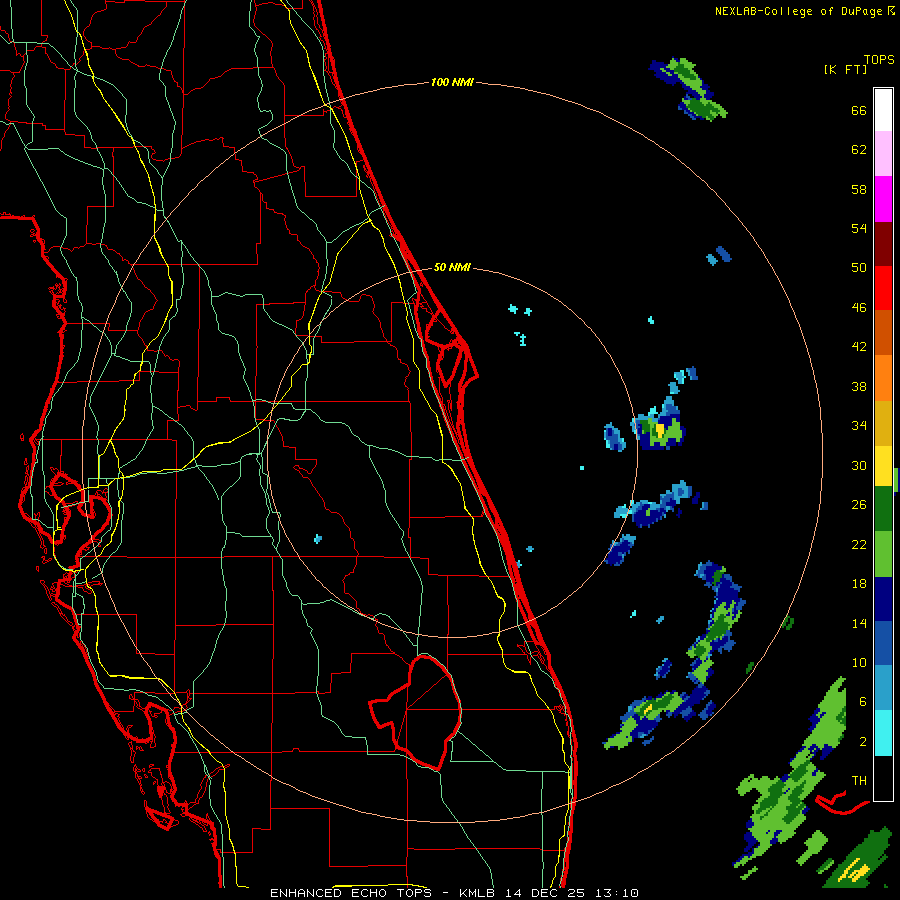Click the 100 NMI range ring label
Viewport: 900px width, 900px height.
point(452,83)
